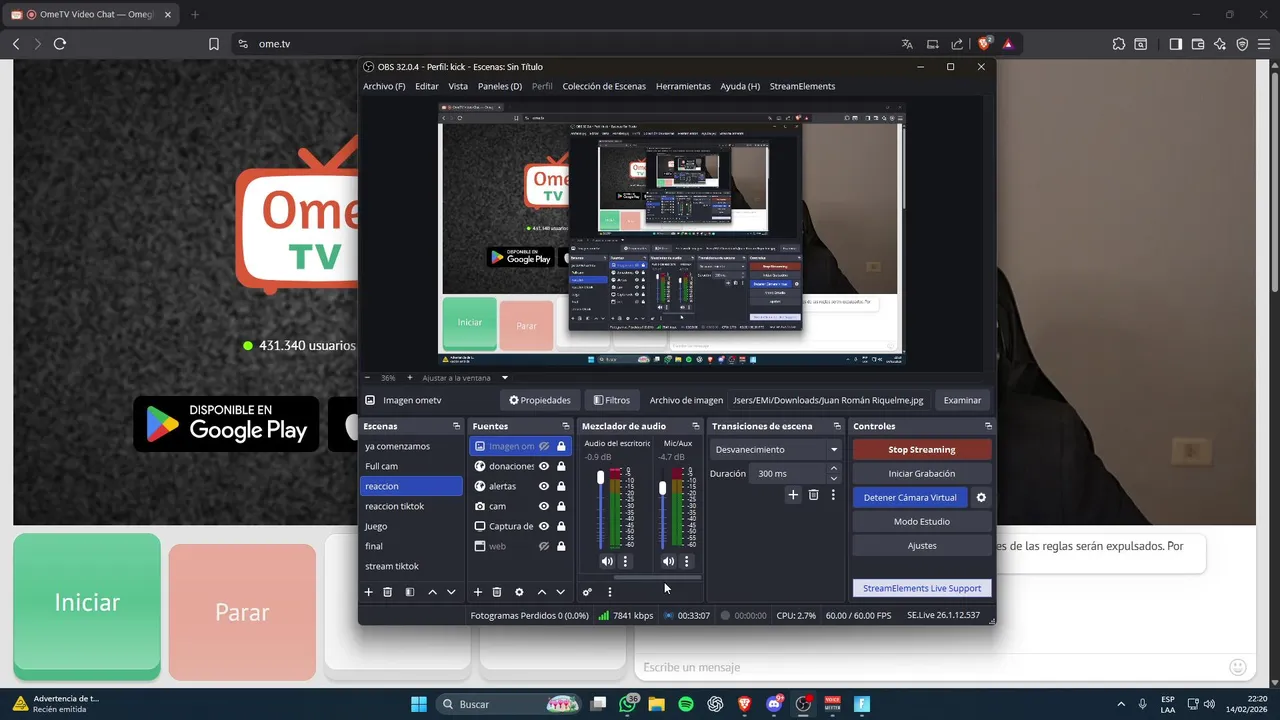The image size is (1280, 720).
Task: Add a scene transition with plus icon
Action: (793, 495)
